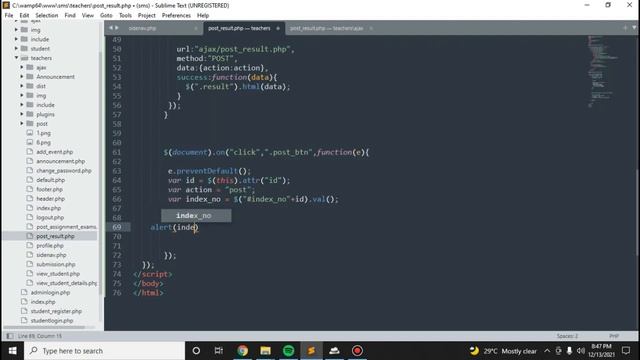The width and height of the screenshot is (640, 360).
Task: Open student_register.php file
Action: click(56, 311)
